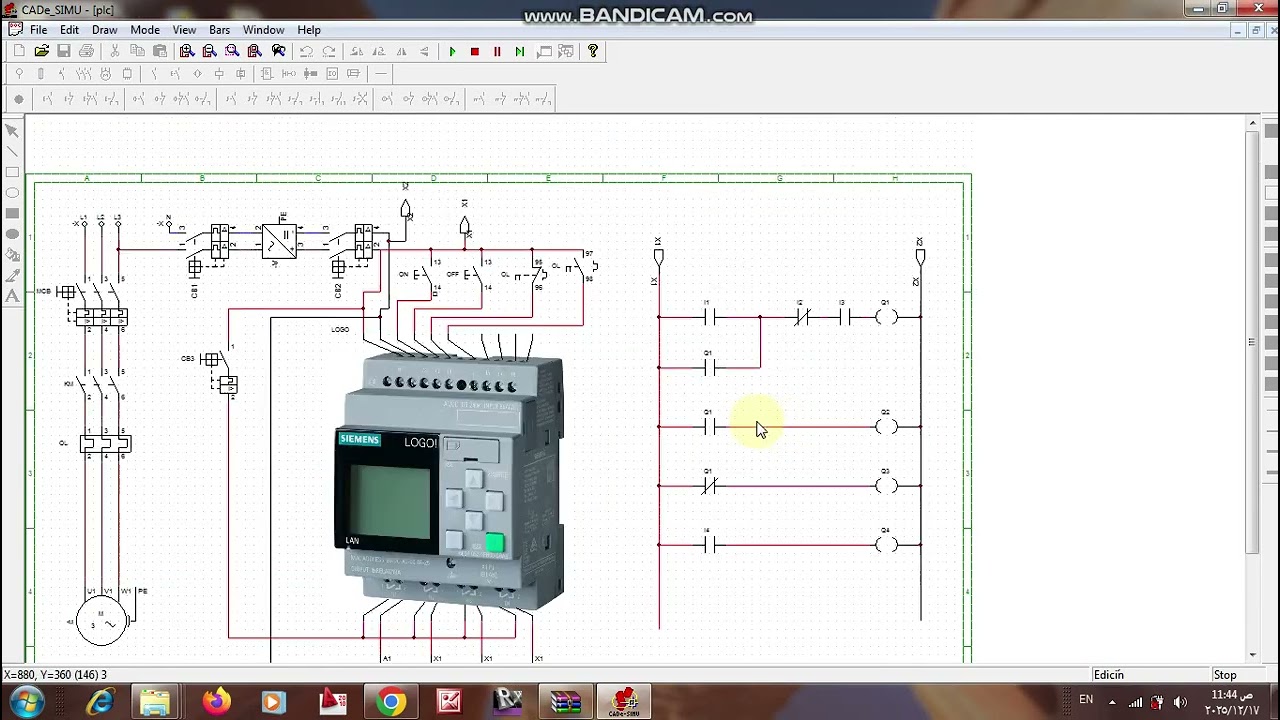Undo the last action
The height and width of the screenshot is (720, 1280).
coord(306,51)
